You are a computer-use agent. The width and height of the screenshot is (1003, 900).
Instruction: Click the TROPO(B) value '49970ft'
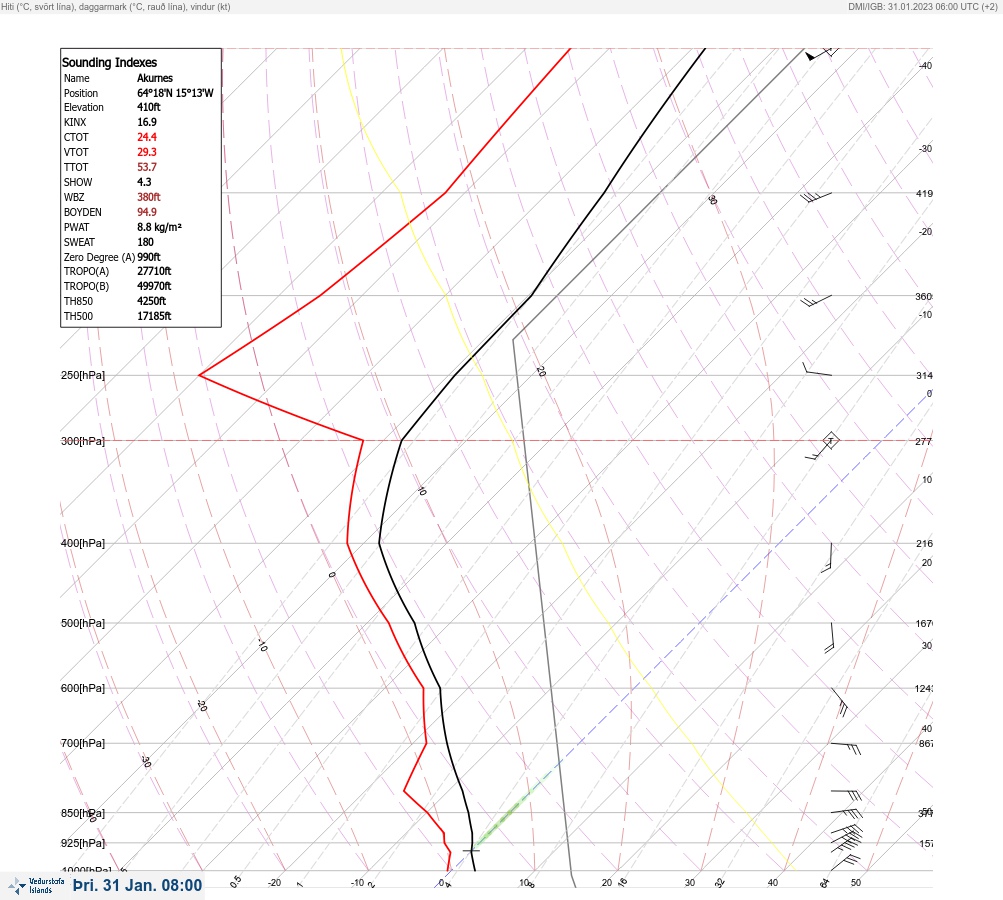(154, 286)
